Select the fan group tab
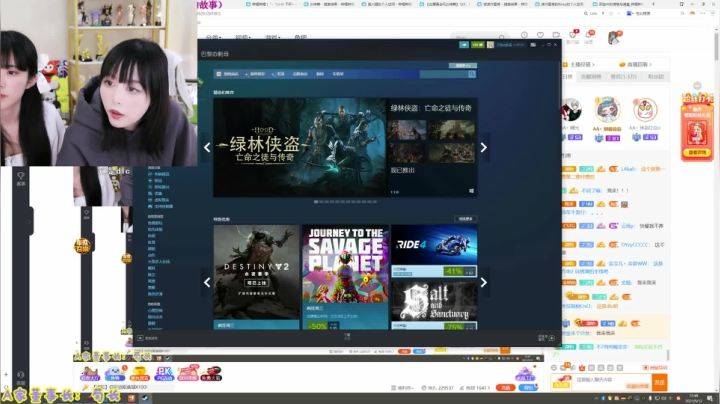720x404 pixels. pos(655,77)
